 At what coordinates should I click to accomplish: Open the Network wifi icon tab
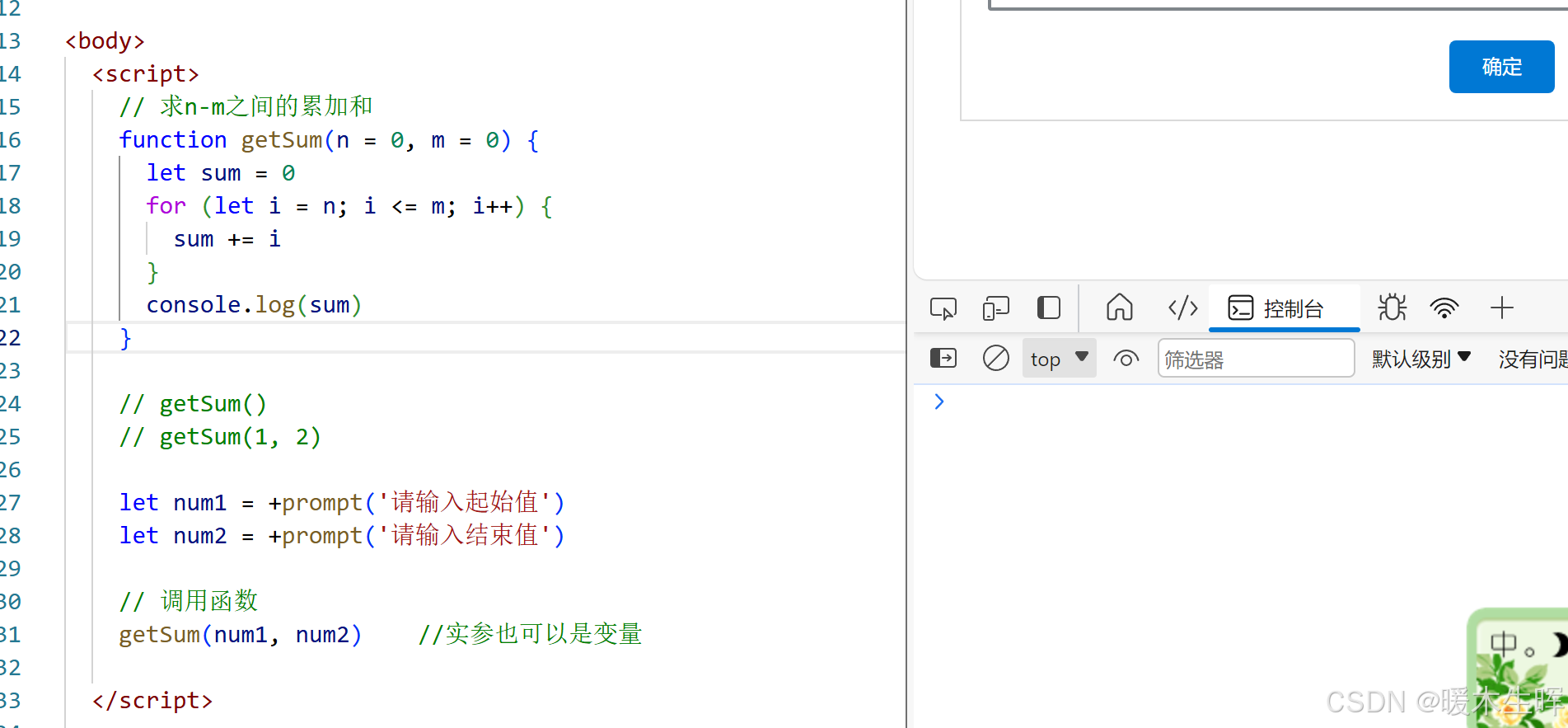click(1444, 308)
